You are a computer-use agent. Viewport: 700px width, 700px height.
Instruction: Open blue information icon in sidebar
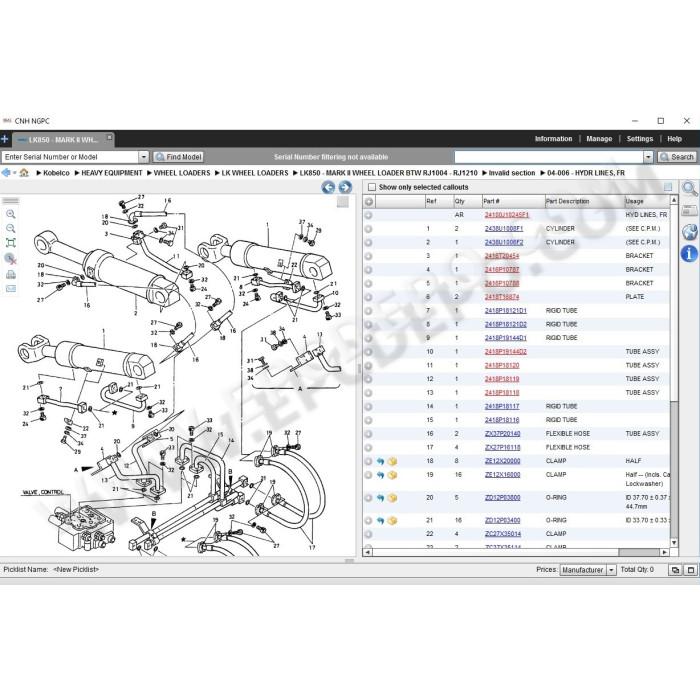point(689,254)
